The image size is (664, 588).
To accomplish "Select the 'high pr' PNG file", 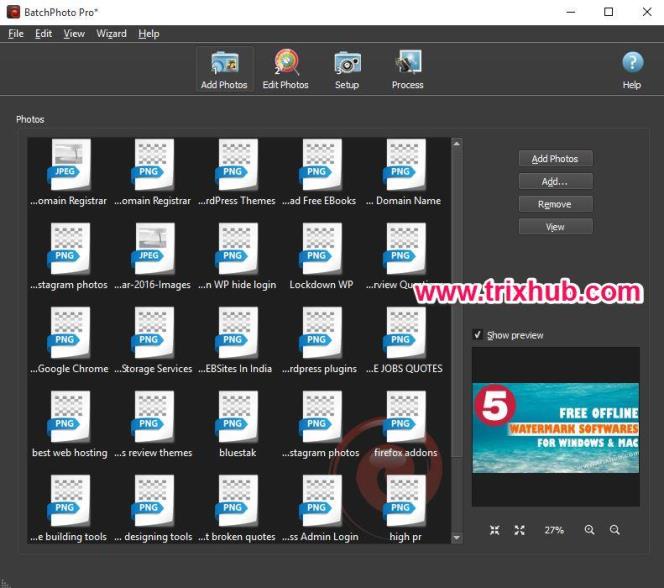I will coord(404,509).
